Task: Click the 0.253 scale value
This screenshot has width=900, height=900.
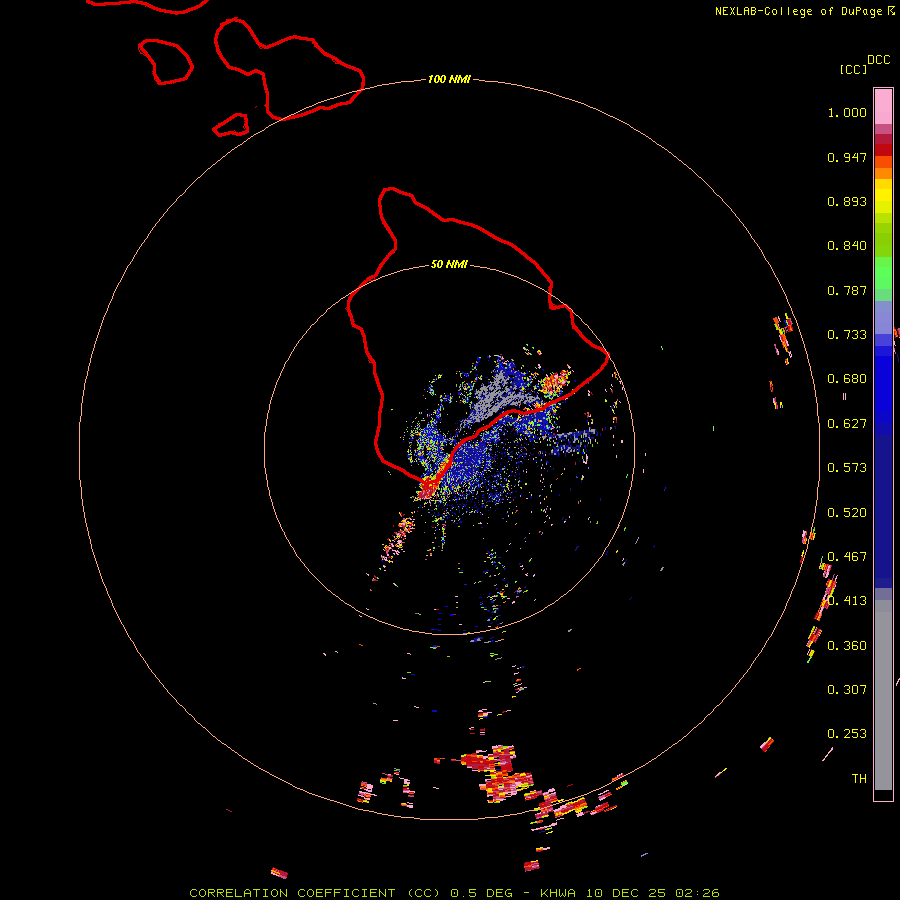Action: pyautogui.click(x=847, y=734)
